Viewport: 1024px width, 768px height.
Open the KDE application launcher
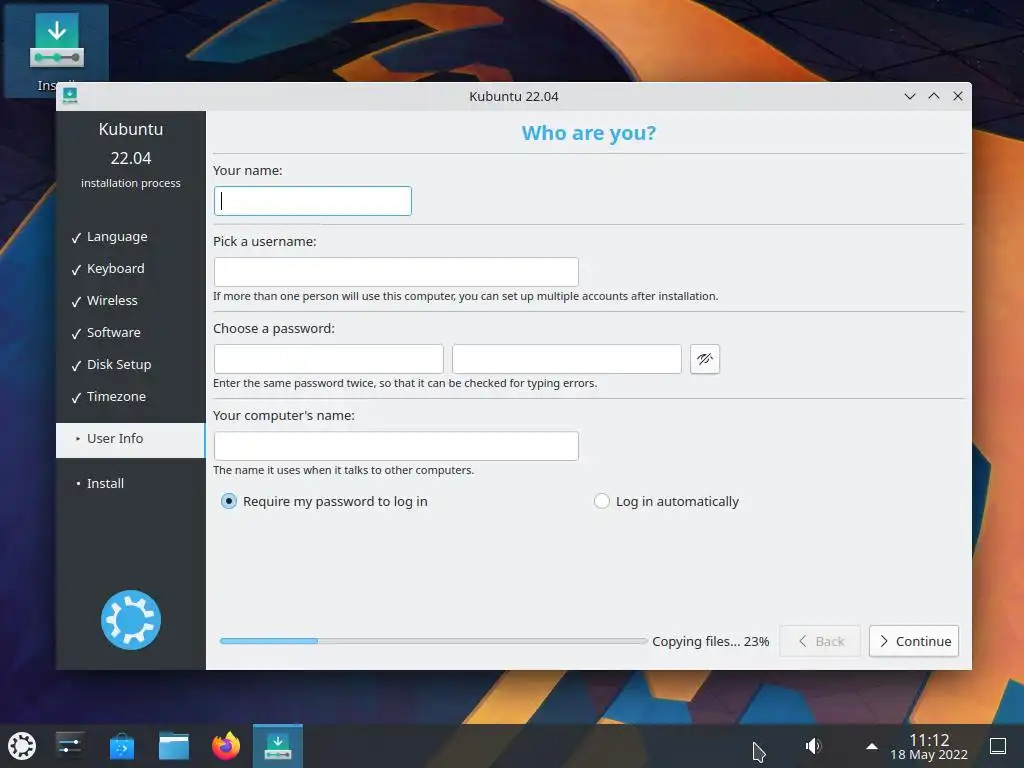[22, 746]
